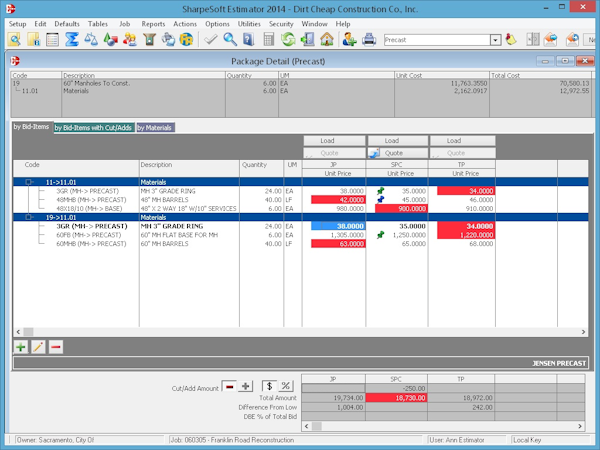
Task: Toggle the percent cut/add mode
Action: click(285, 386)
